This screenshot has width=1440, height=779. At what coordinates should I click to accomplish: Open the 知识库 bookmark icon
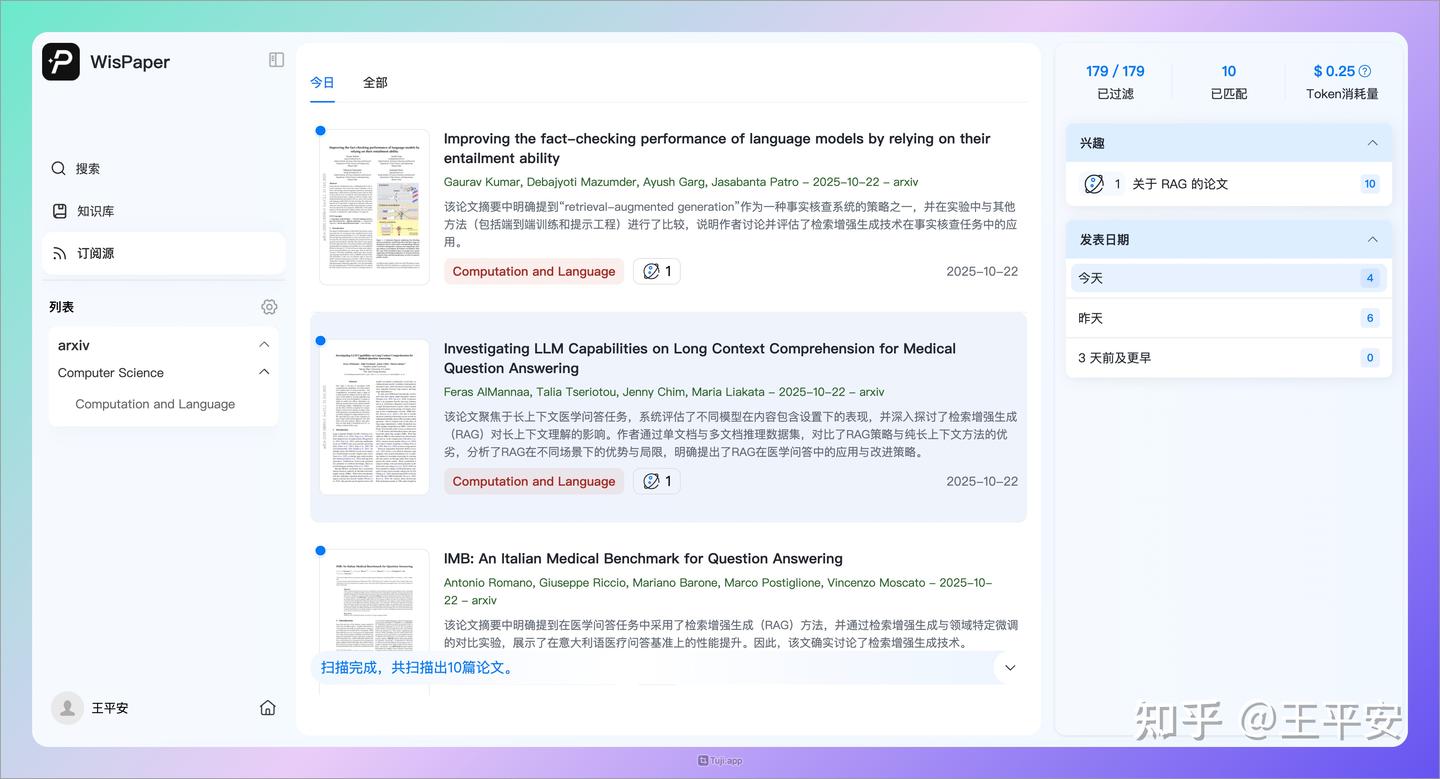(59, 210)
